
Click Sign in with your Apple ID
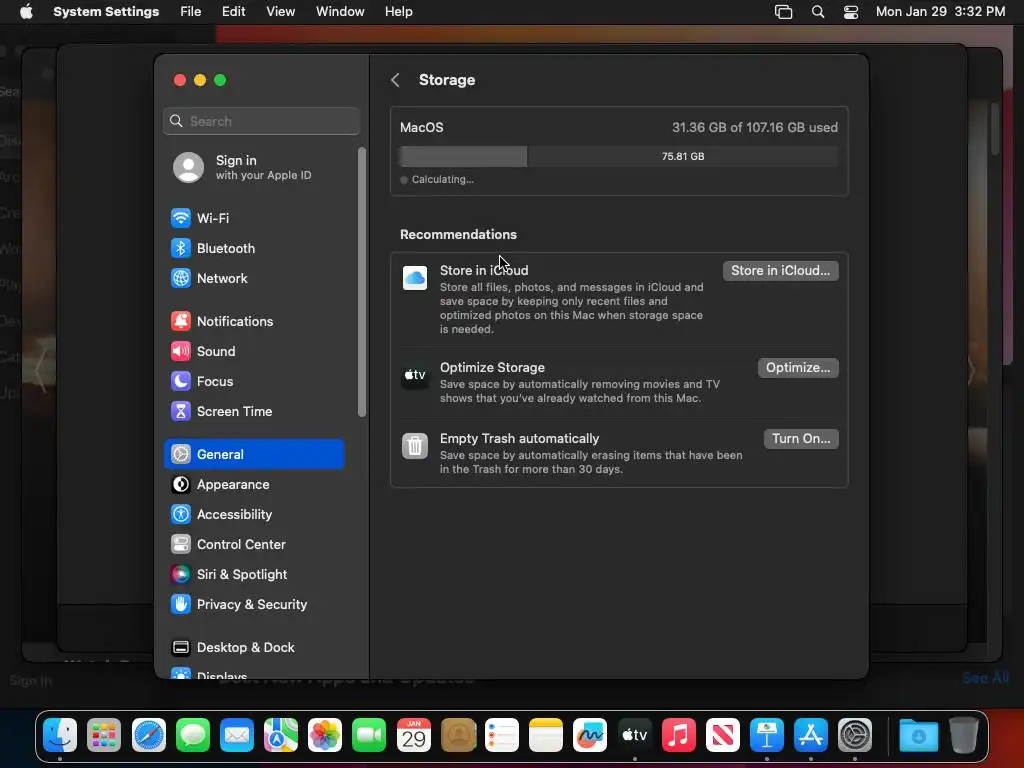pyautogui.click(x=253, y=168)
